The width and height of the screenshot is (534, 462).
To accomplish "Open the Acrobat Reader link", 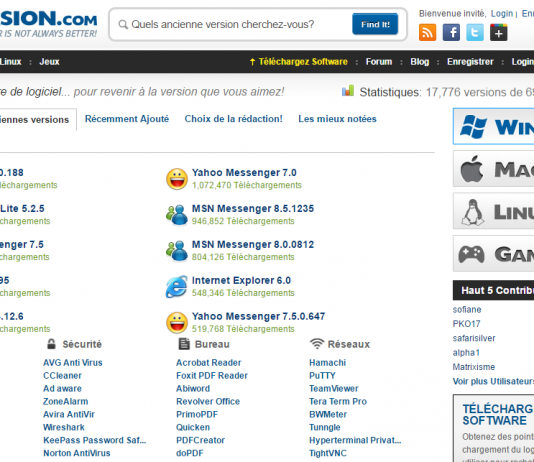I will click(209, 363).
